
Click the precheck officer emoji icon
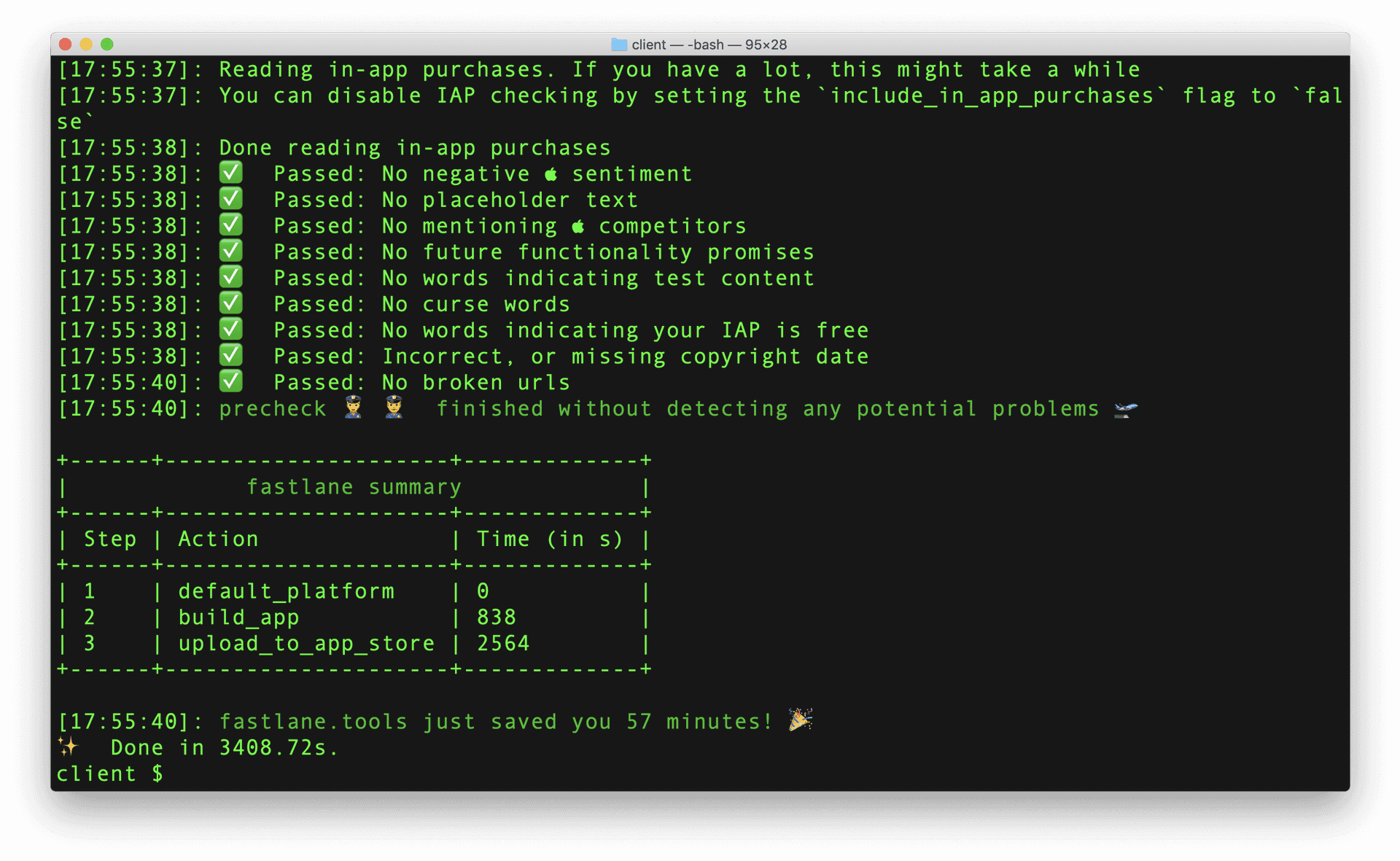coord(351,409)
